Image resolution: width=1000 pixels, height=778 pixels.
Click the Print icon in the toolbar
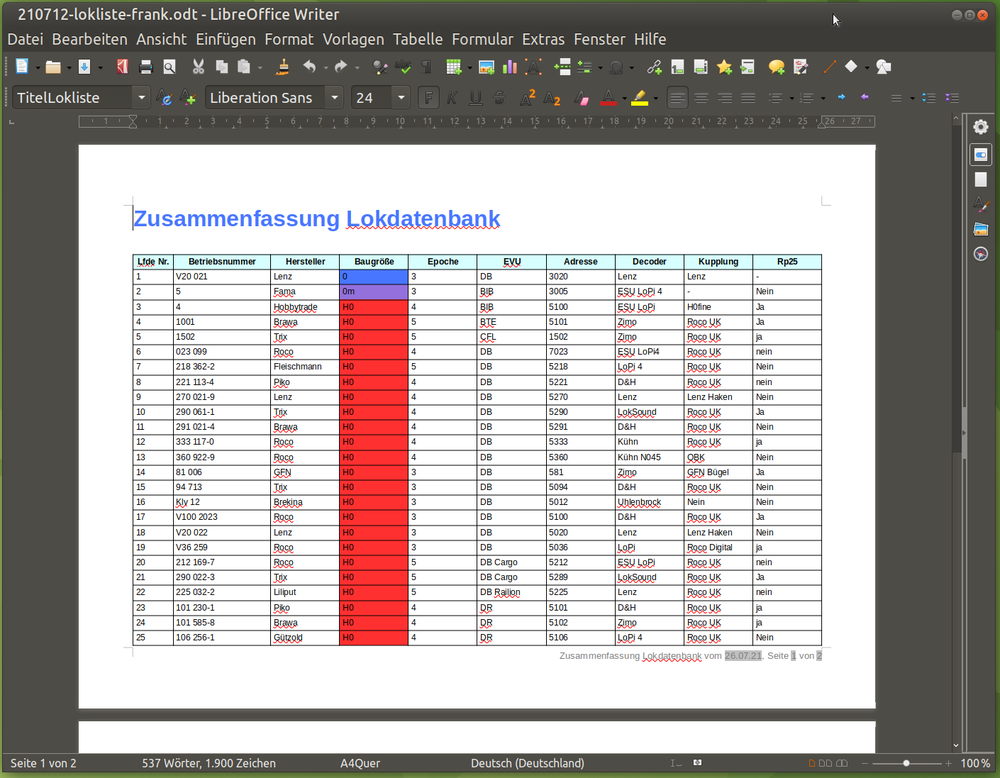click(146, 67)
